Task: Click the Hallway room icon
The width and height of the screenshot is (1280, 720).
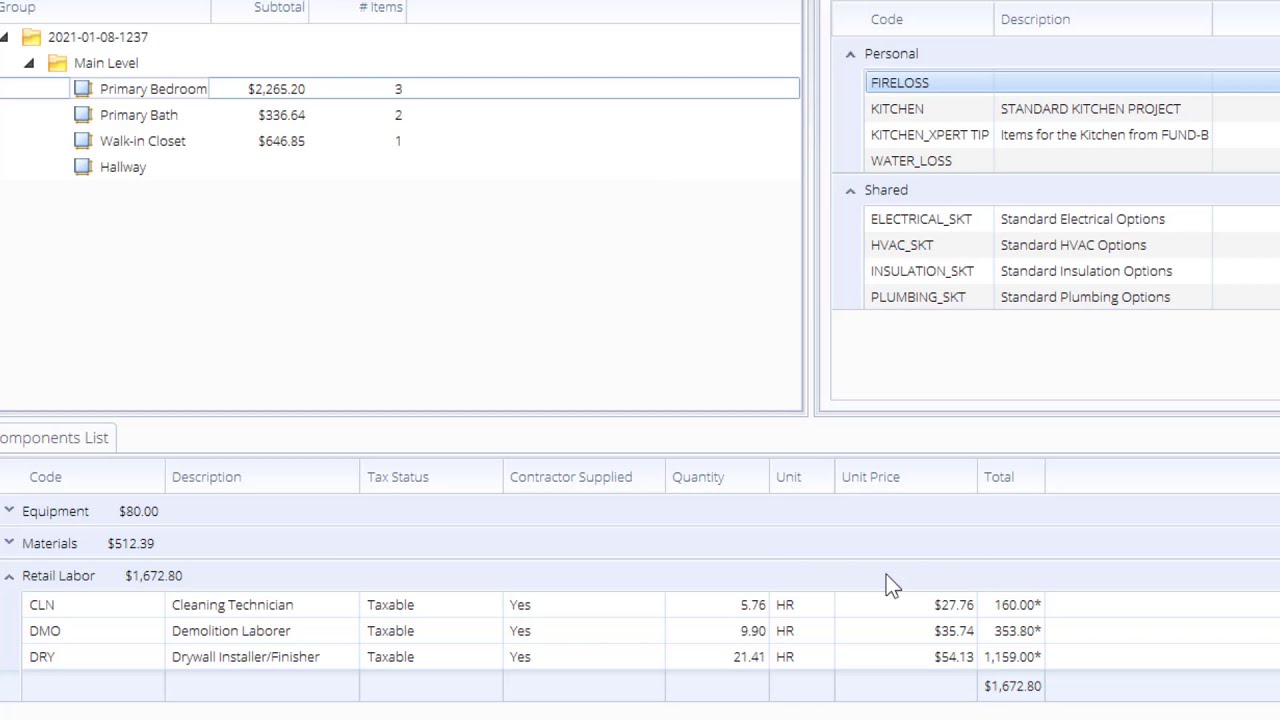Action: click(x=84, y=167)
